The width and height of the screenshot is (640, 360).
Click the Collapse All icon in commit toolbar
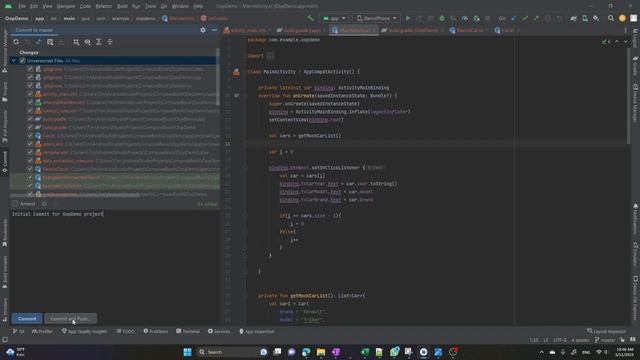click(110, 42)
